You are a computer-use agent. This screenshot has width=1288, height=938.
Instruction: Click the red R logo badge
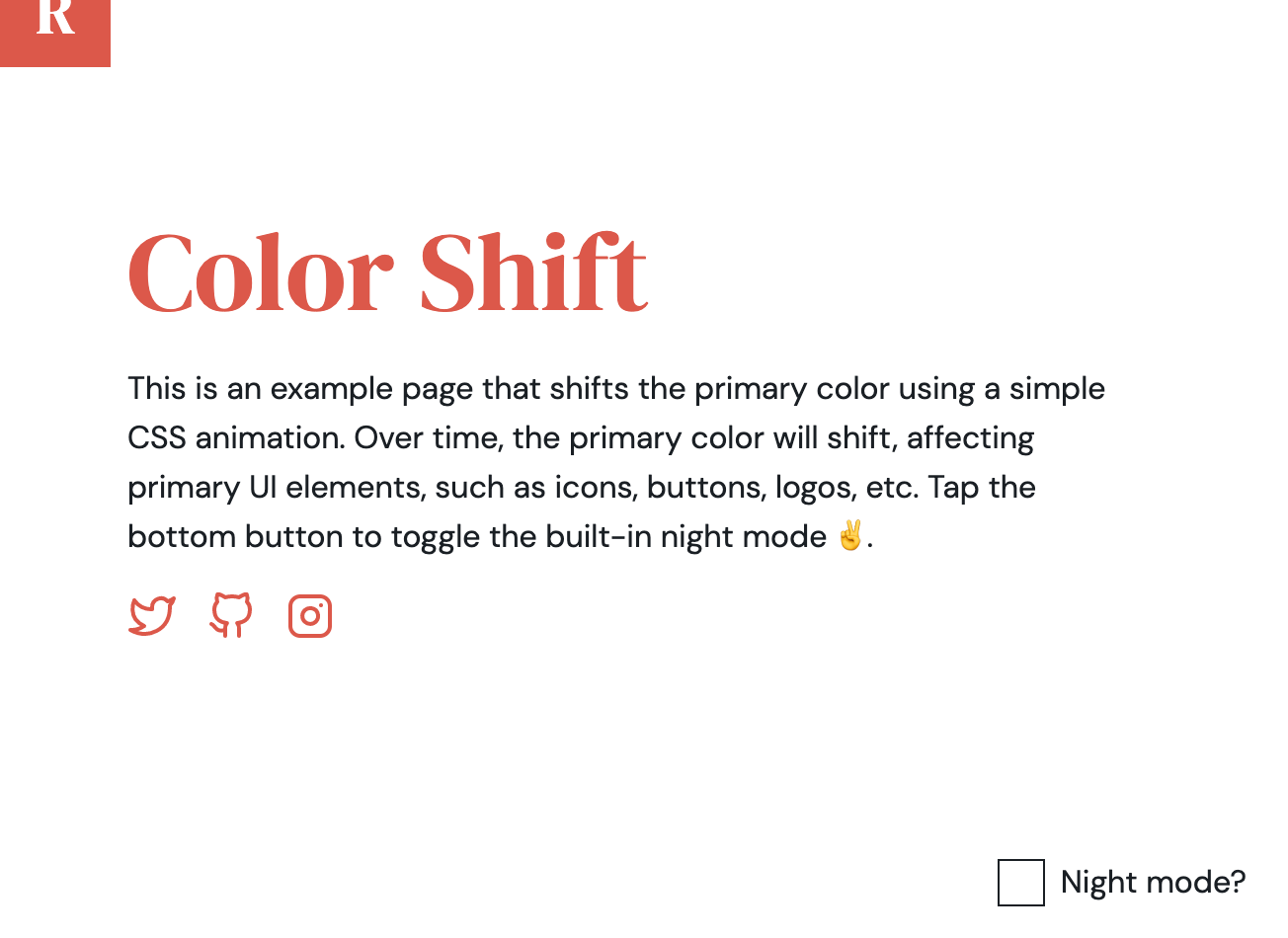click(x=55, y=34)
